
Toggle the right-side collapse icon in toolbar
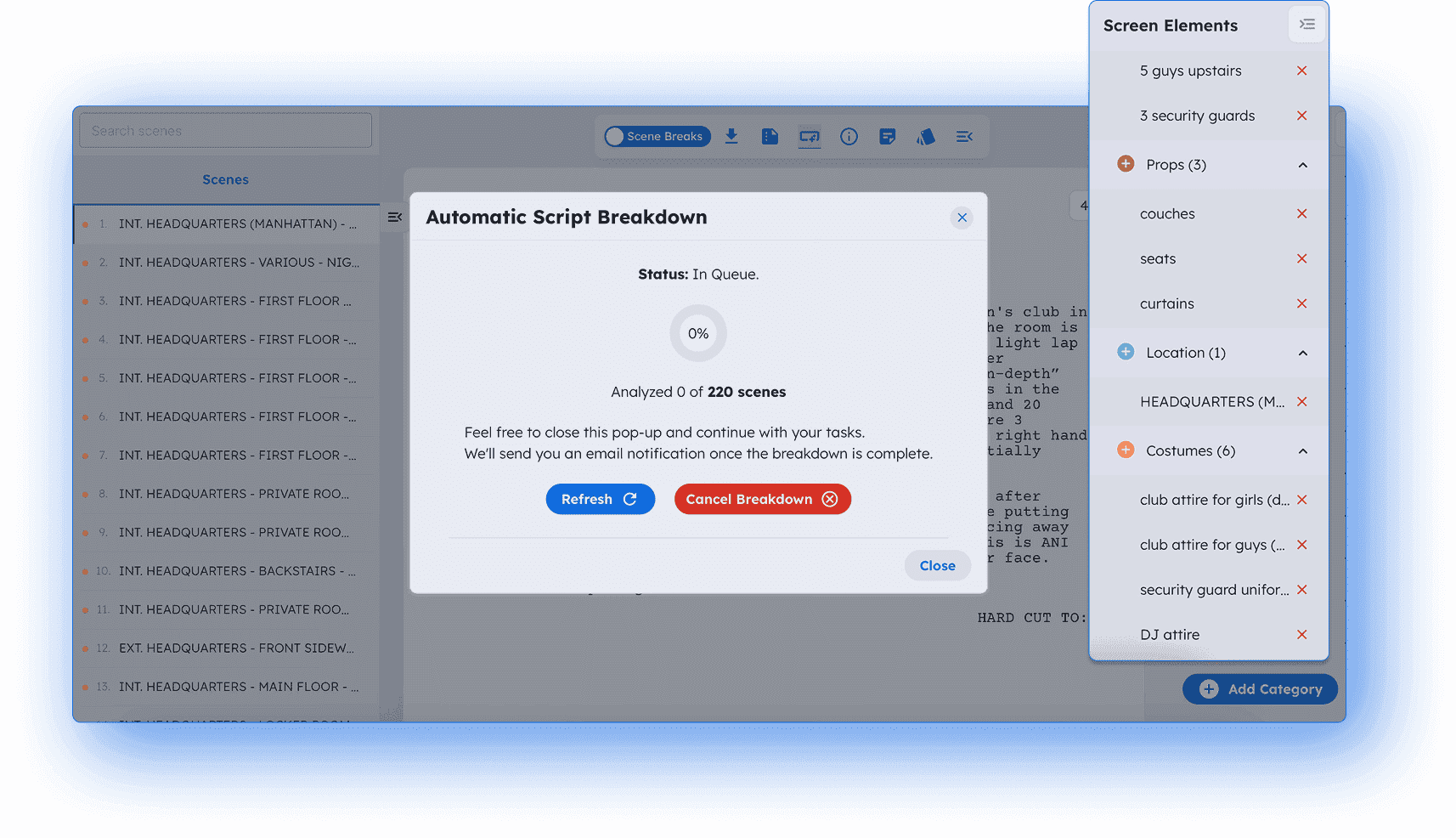[964, 136]
